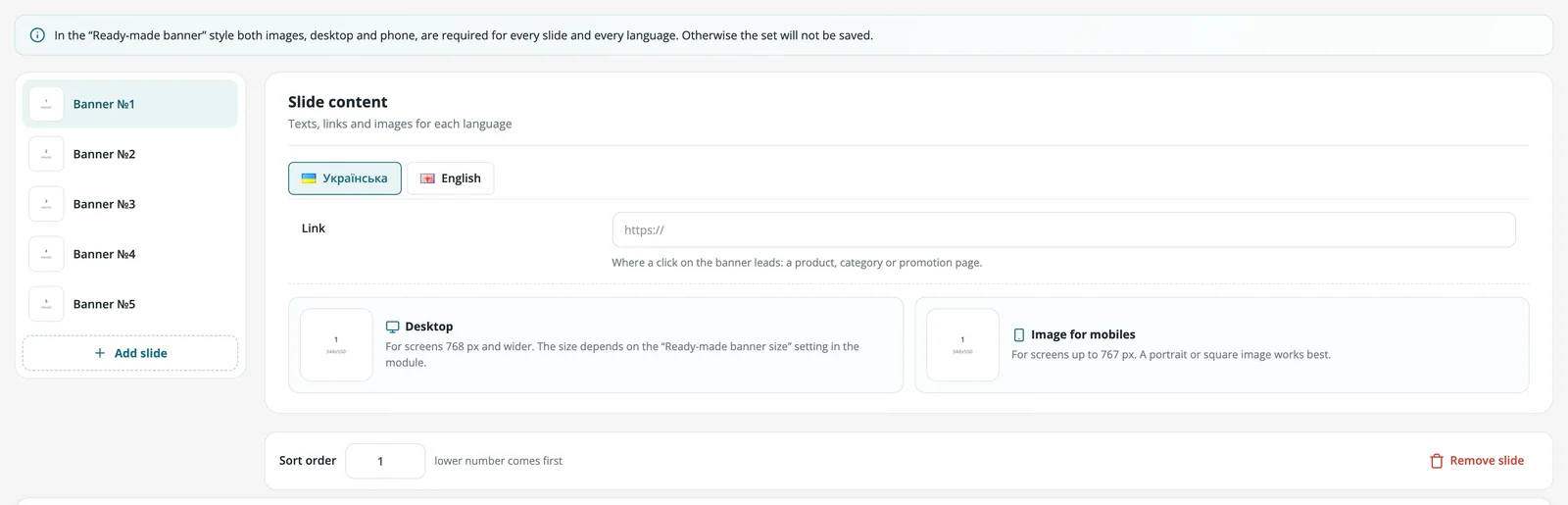Select Banner №5 in the slide list
The image size is (1568, 505).
(130, 304)
